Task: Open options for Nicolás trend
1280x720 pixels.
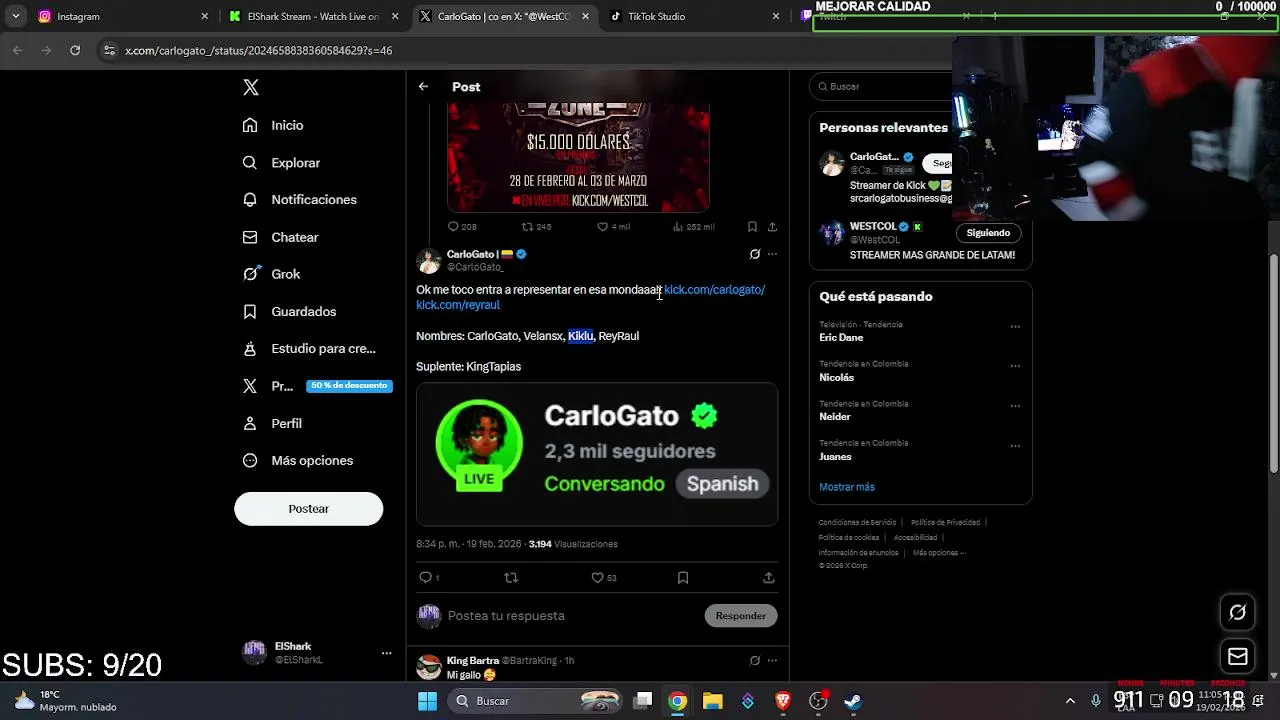Action: click(1015, 366)
